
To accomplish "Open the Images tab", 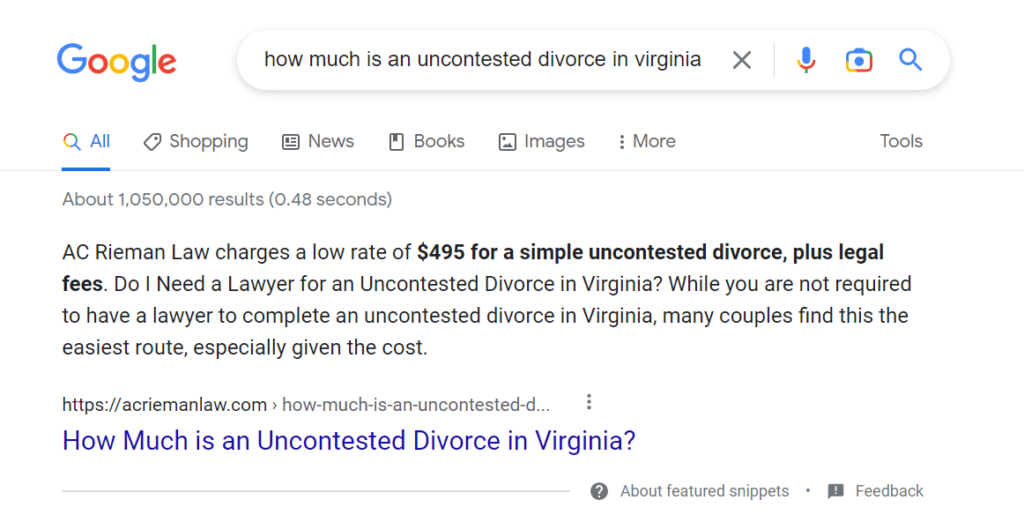I will pyautogui.click(x=541, y=142).
